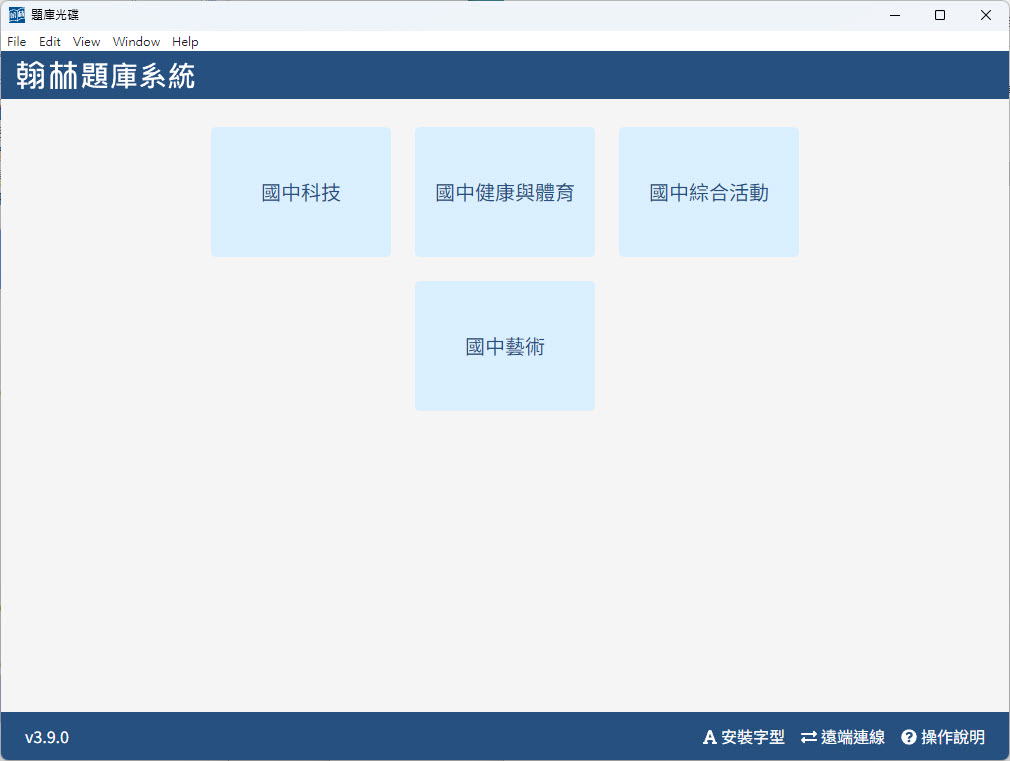Open the 國中健康與體育 subject card

click(x=504, y=192)
